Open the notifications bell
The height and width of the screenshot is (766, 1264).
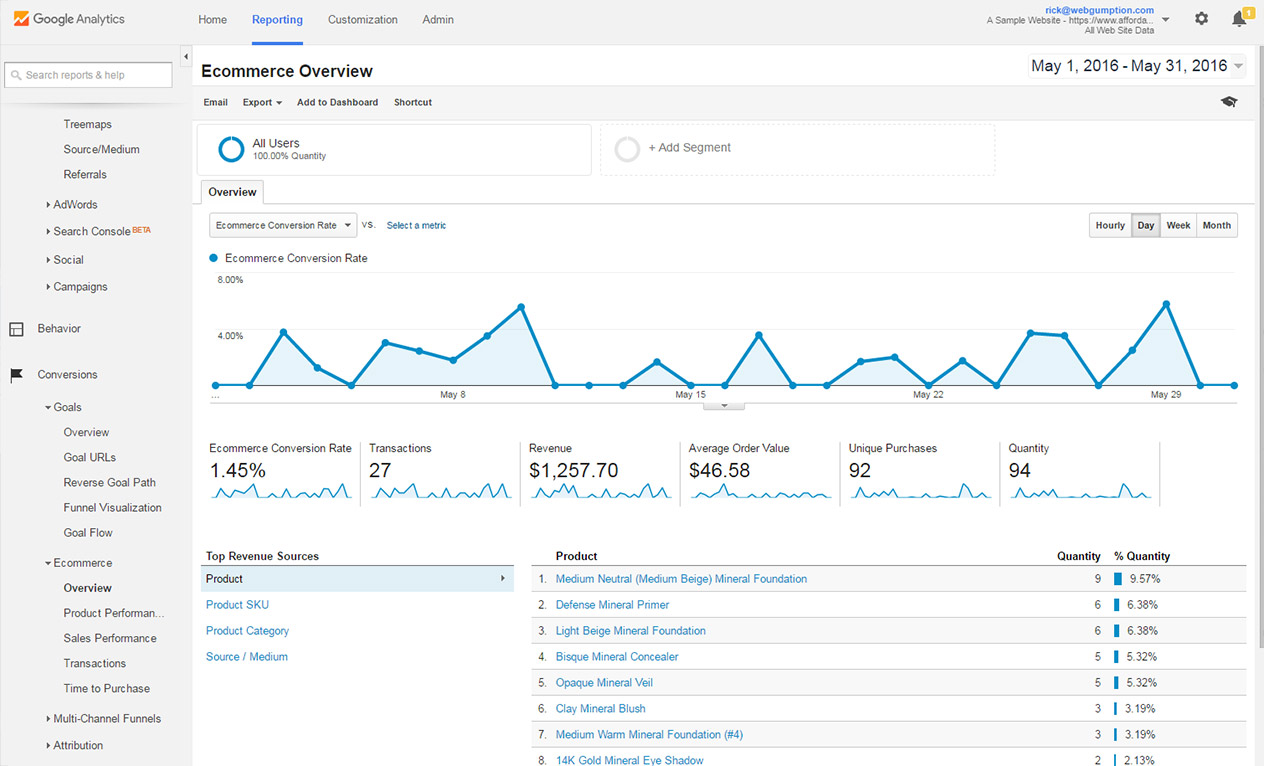click(x=1240, y=18)
